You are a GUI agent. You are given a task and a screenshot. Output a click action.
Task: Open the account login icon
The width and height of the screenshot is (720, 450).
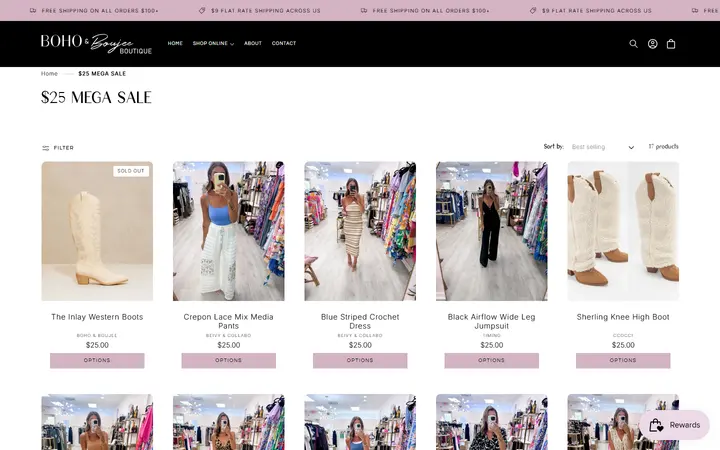tap(652, 44)
